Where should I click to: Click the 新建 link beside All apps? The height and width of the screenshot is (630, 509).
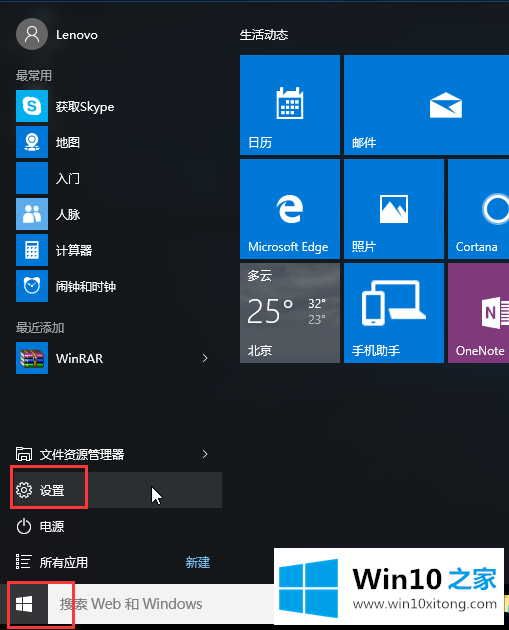pyautogui.click(x=198, y=562)
